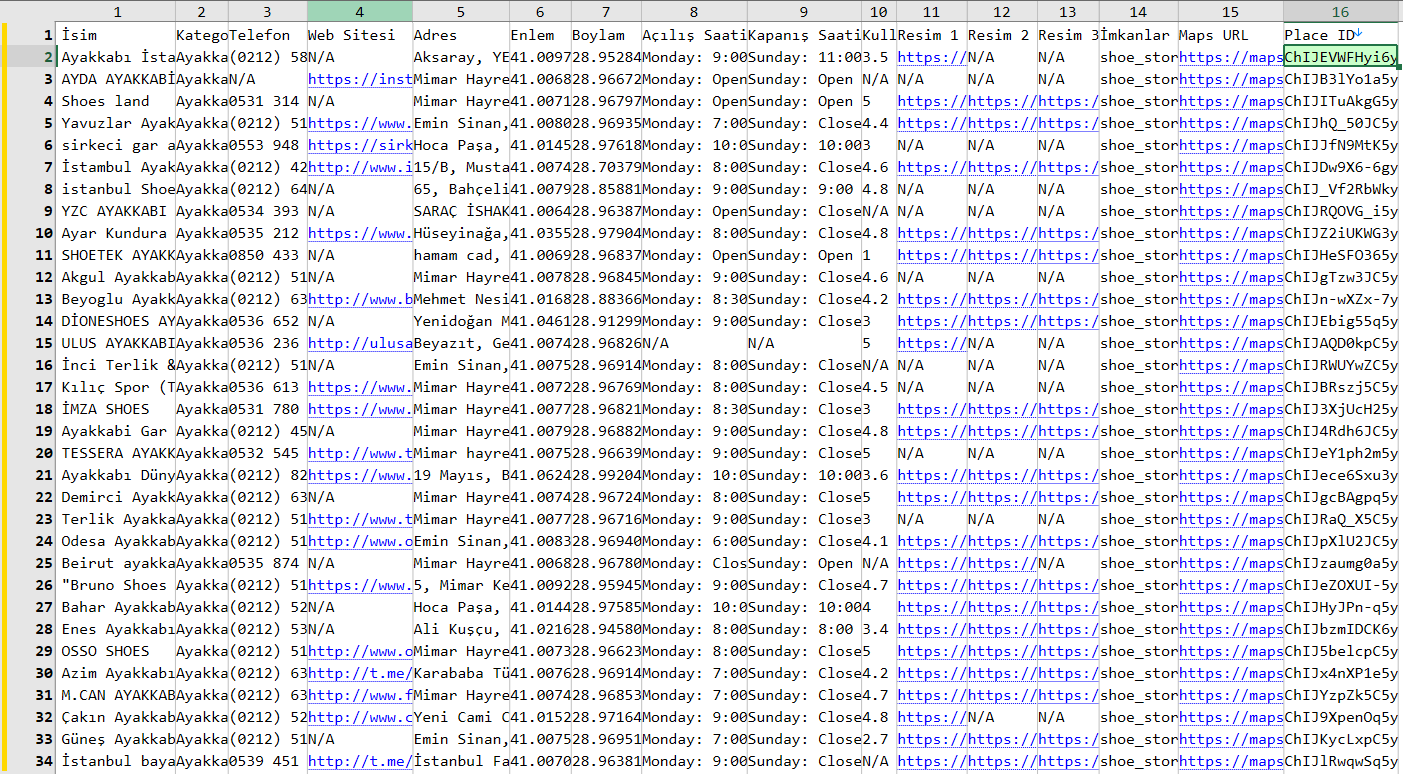Select the Hüseyinağa address cell
Viewport: 1403px width, 774px height.
pyautogui.click(x=461, y=233)
